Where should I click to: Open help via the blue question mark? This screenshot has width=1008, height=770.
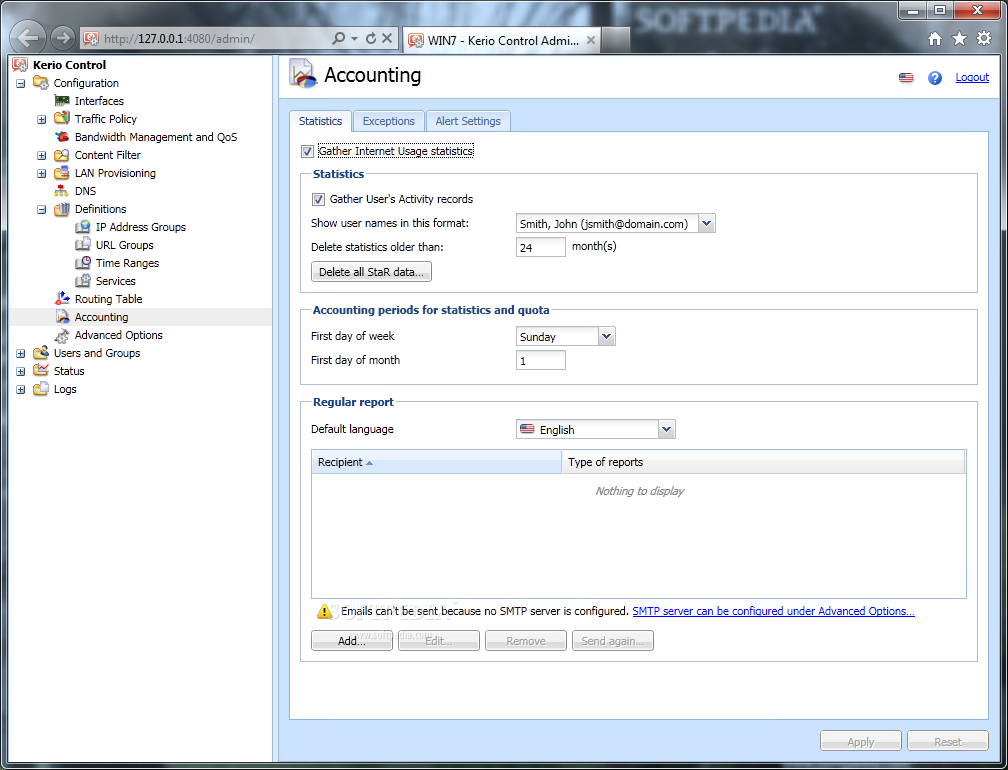935,78
